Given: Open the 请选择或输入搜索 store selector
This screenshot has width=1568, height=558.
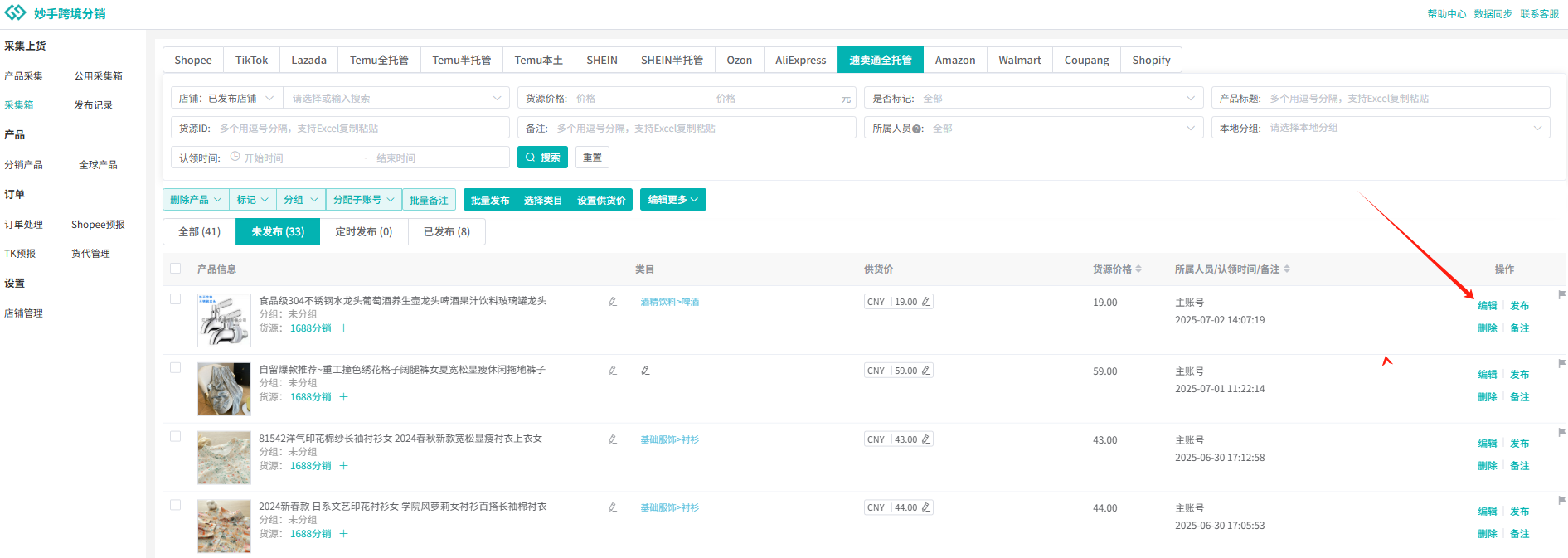Looking at the screenshot, I should 396,98.
